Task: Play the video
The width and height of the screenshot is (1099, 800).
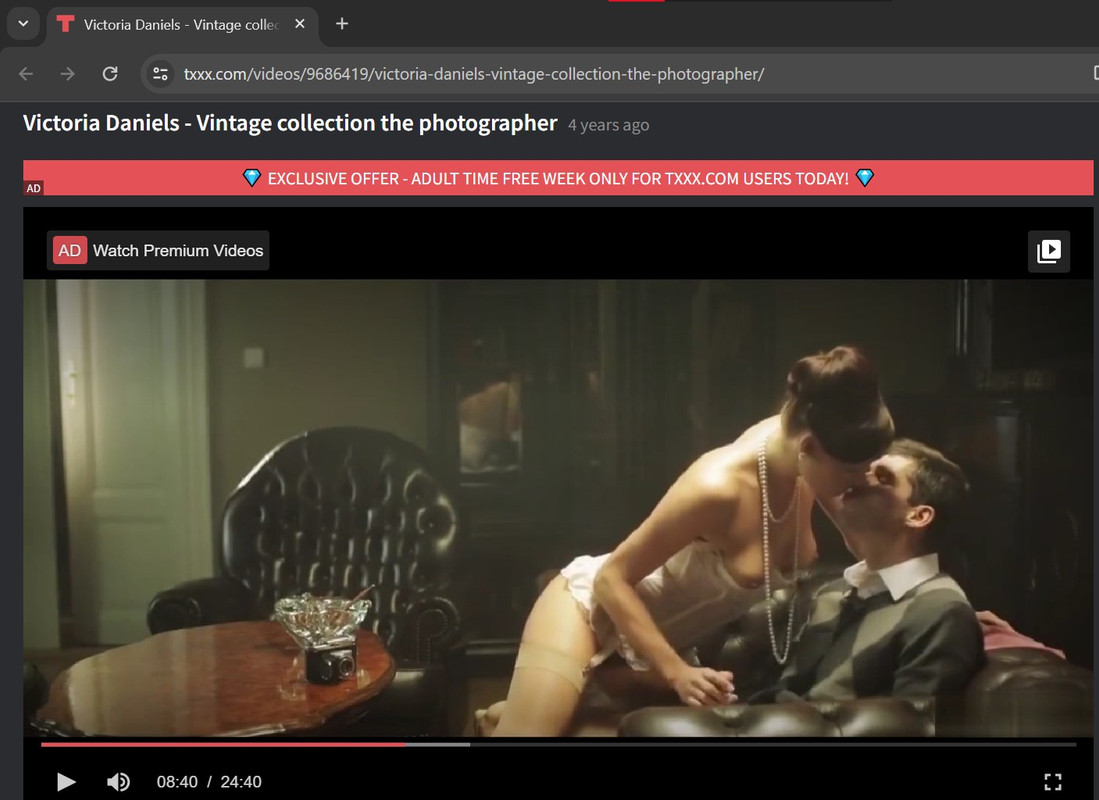Action: [x=66, y=781]
